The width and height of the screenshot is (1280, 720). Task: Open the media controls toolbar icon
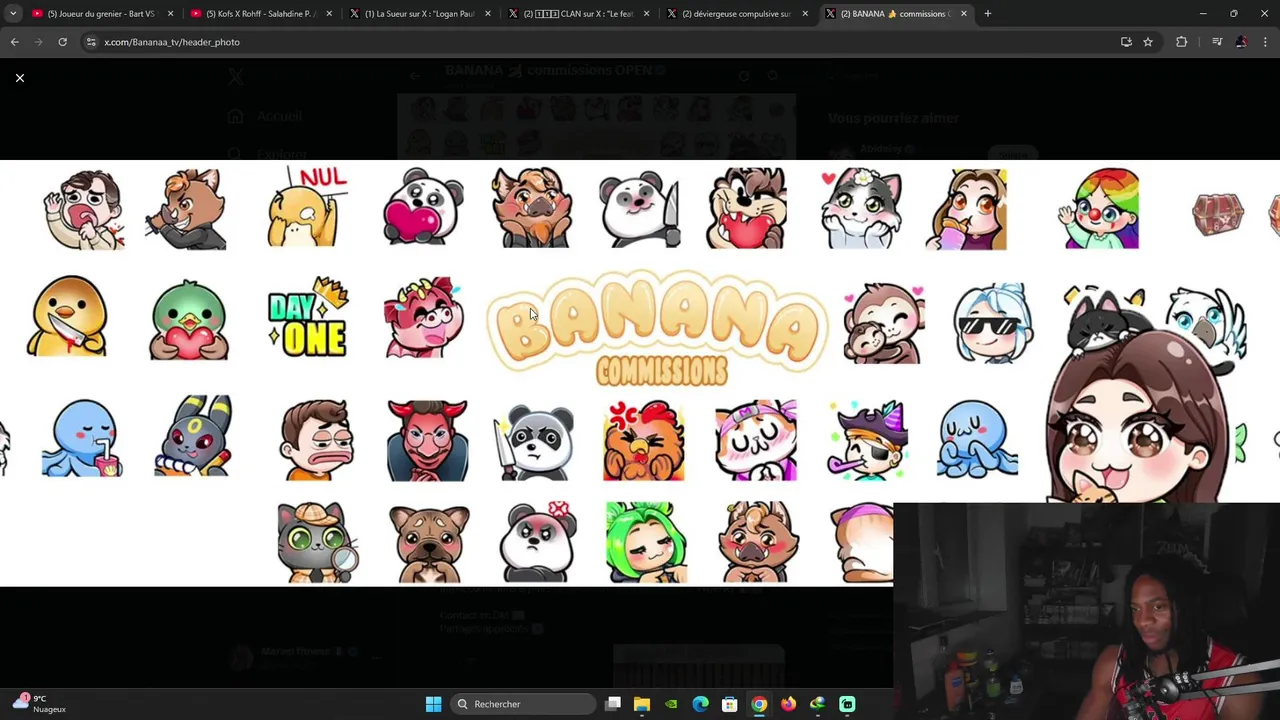point(1217,42)
